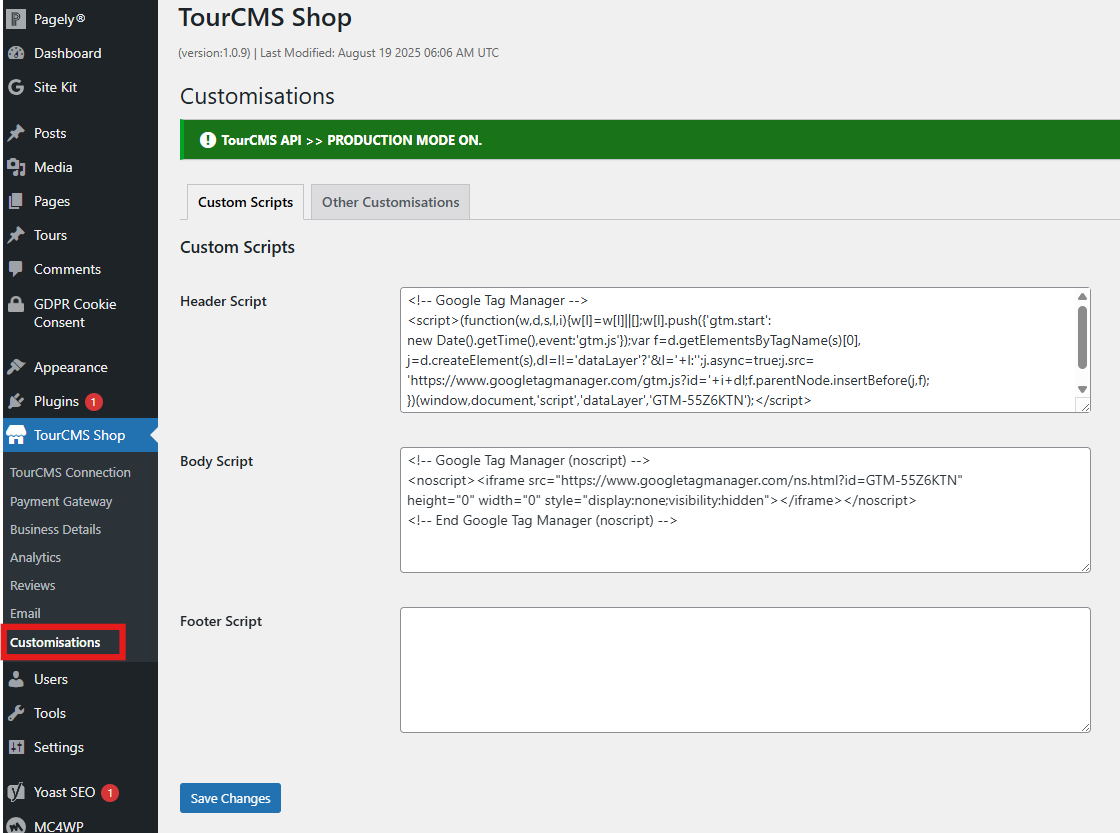Click the Tools wrench icon
This screenshot has height=833, width=1120.
[16, 713]
